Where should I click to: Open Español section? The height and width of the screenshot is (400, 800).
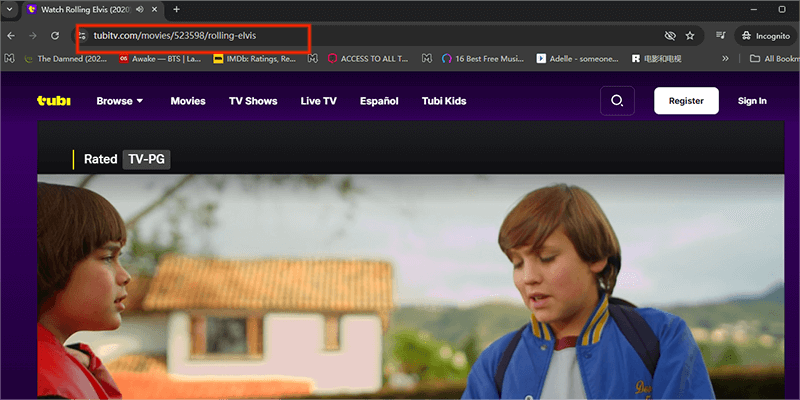pos(379,101)
